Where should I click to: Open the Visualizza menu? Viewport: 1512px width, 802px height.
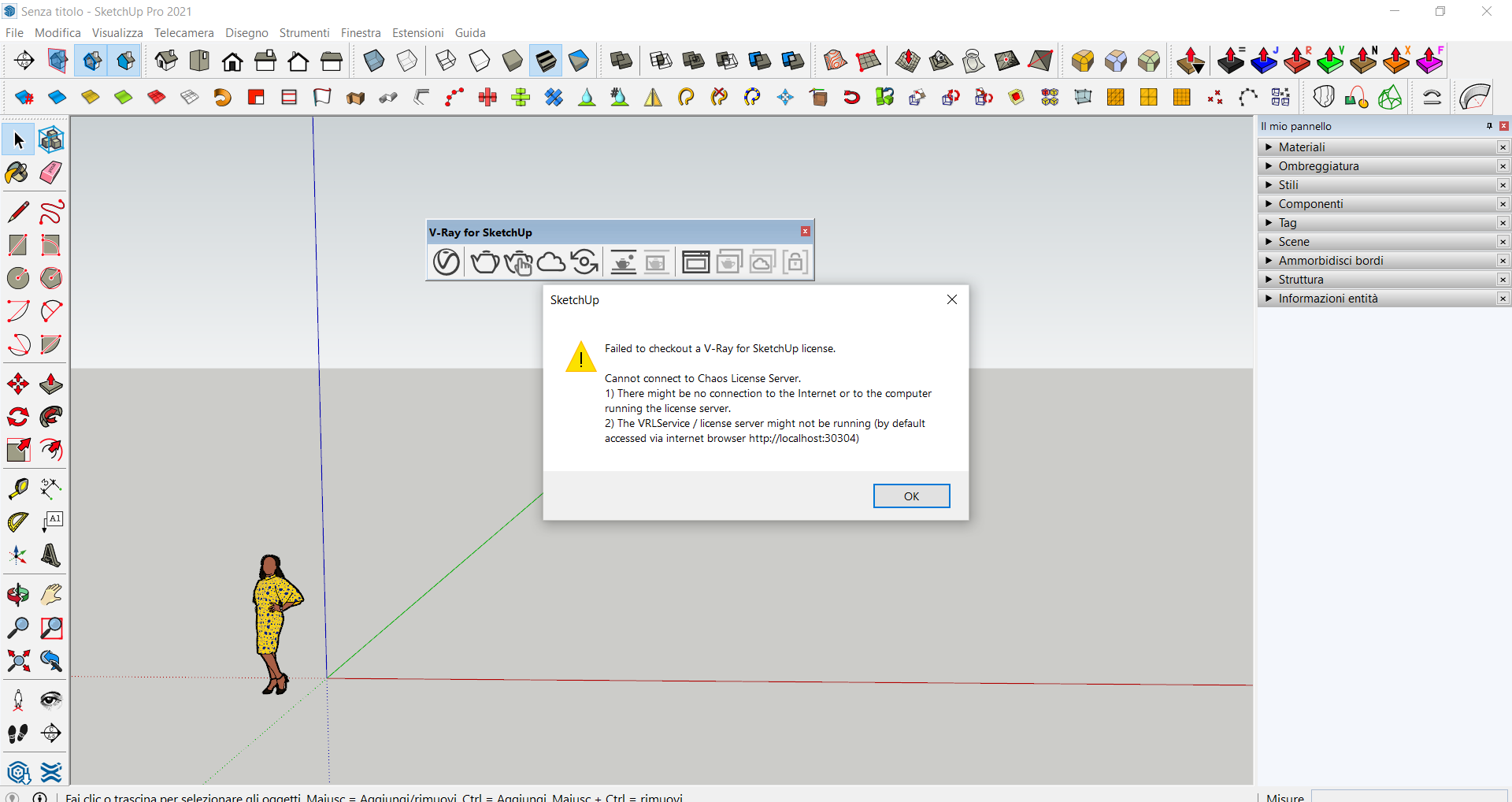click(x=117, y=33)
